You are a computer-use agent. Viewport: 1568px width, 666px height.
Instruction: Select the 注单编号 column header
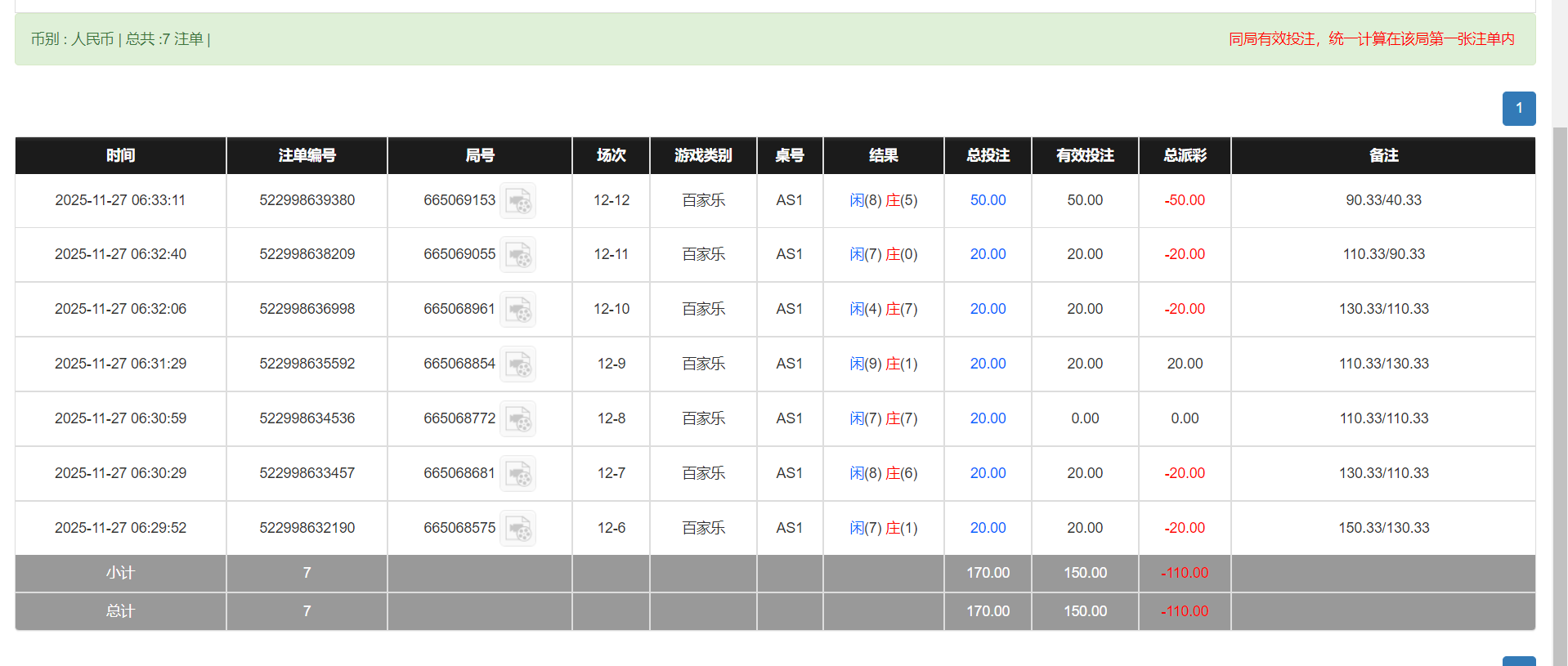(307, 155)
